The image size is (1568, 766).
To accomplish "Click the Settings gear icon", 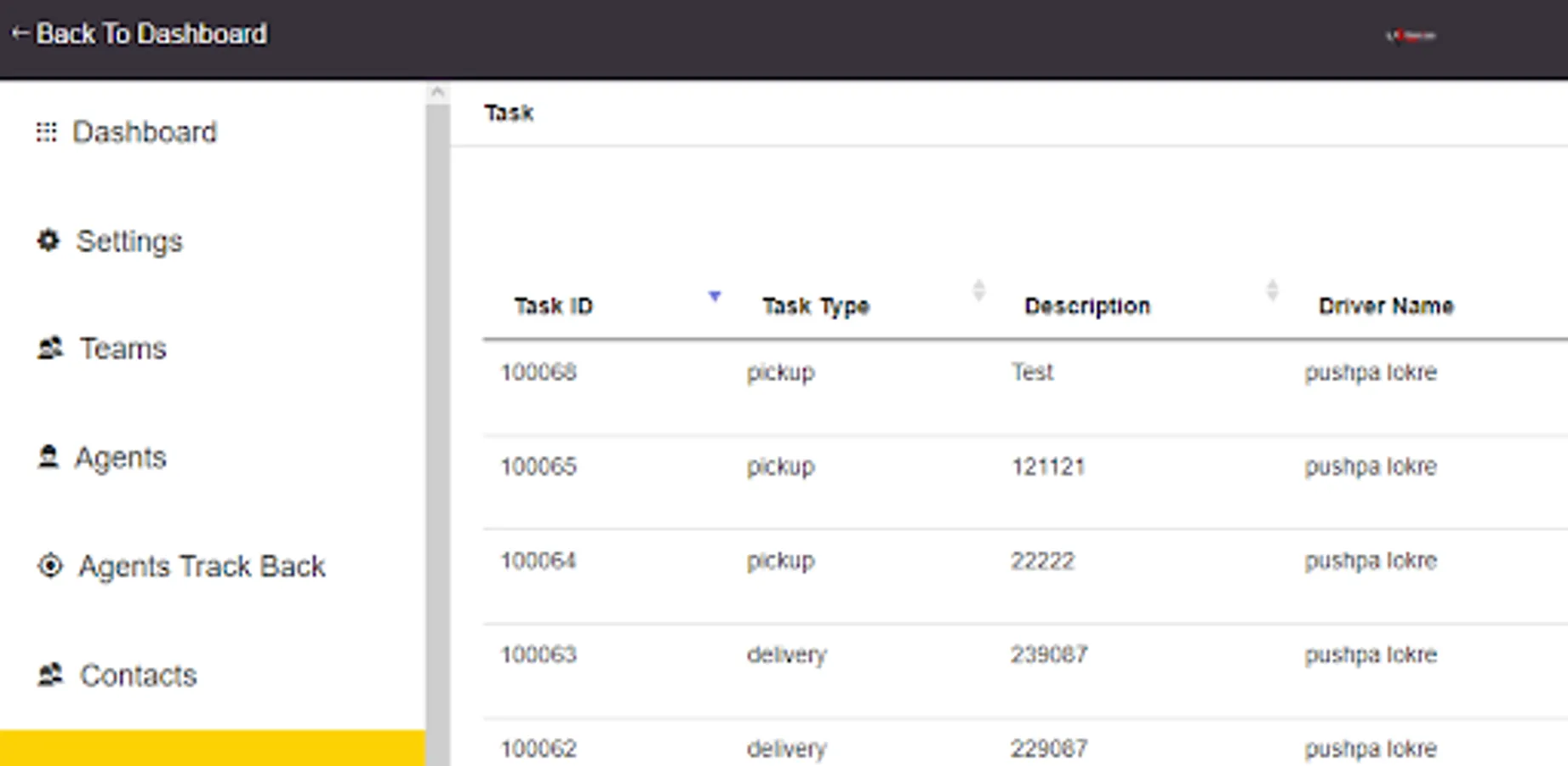I will 48,241.
